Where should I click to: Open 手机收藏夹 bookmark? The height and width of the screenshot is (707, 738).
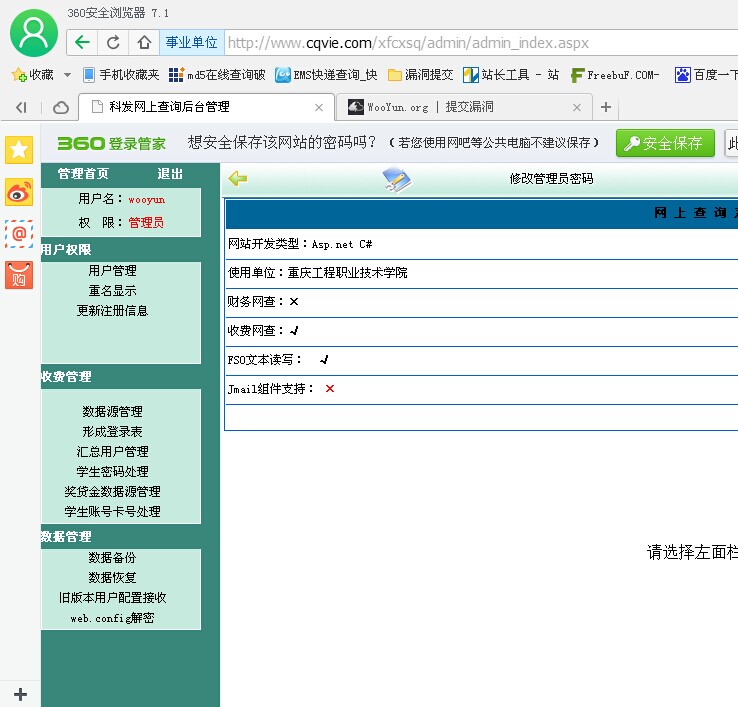[121, 75]
